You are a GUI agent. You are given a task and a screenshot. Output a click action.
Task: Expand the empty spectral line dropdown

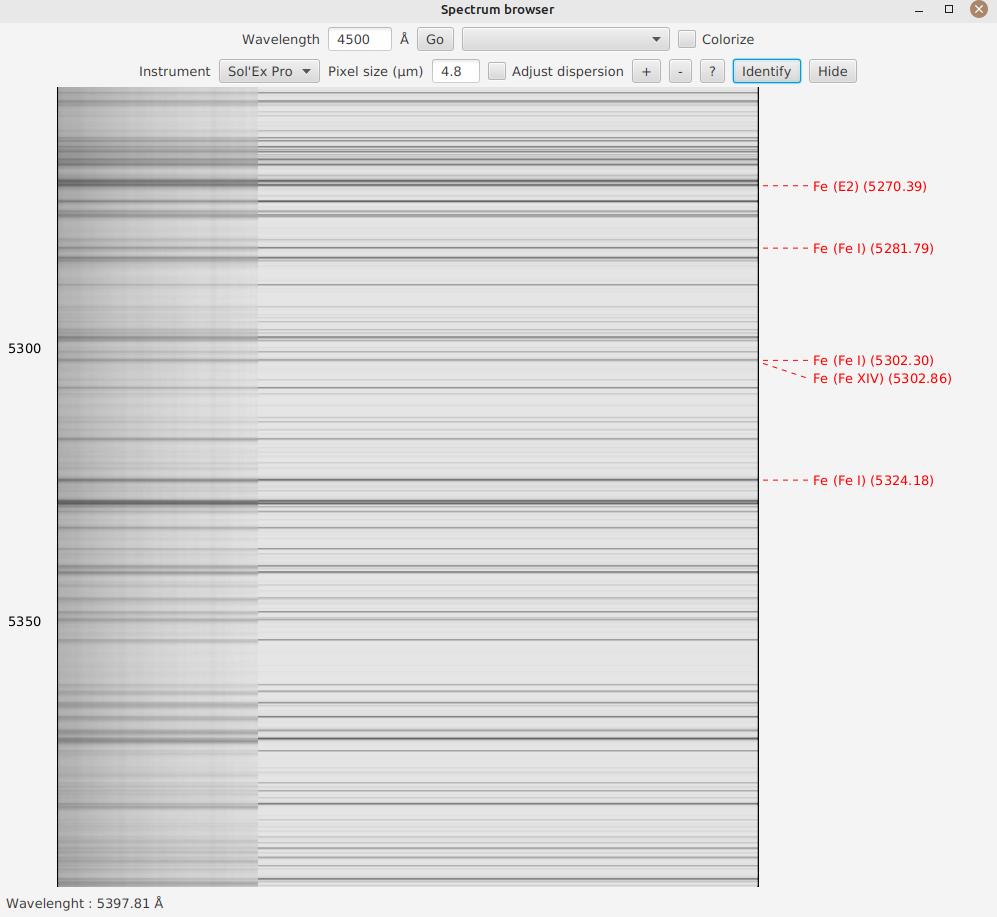565,40
